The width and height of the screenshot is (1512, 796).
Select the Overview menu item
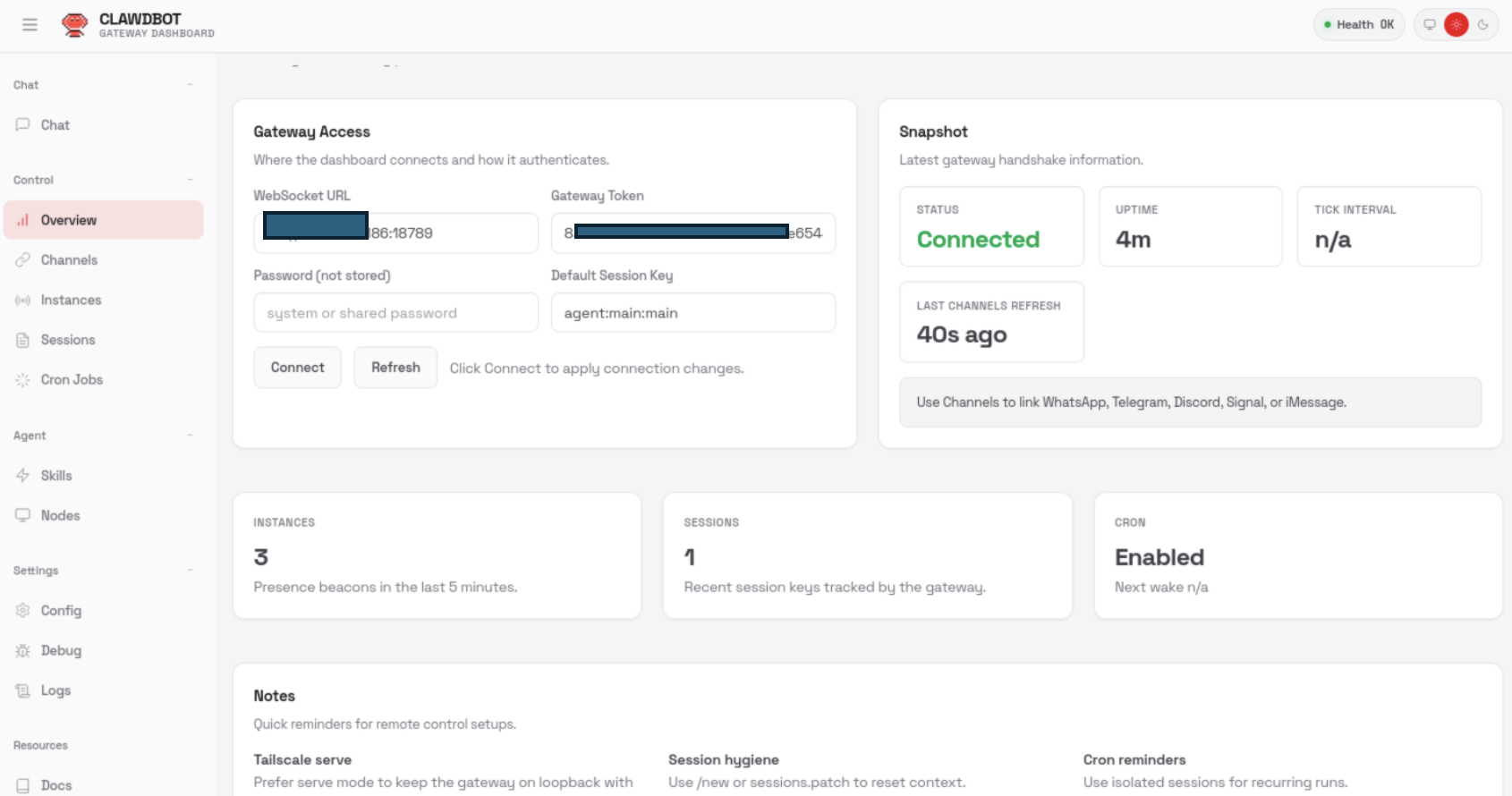pyautogui.click(x=104, y=220)
